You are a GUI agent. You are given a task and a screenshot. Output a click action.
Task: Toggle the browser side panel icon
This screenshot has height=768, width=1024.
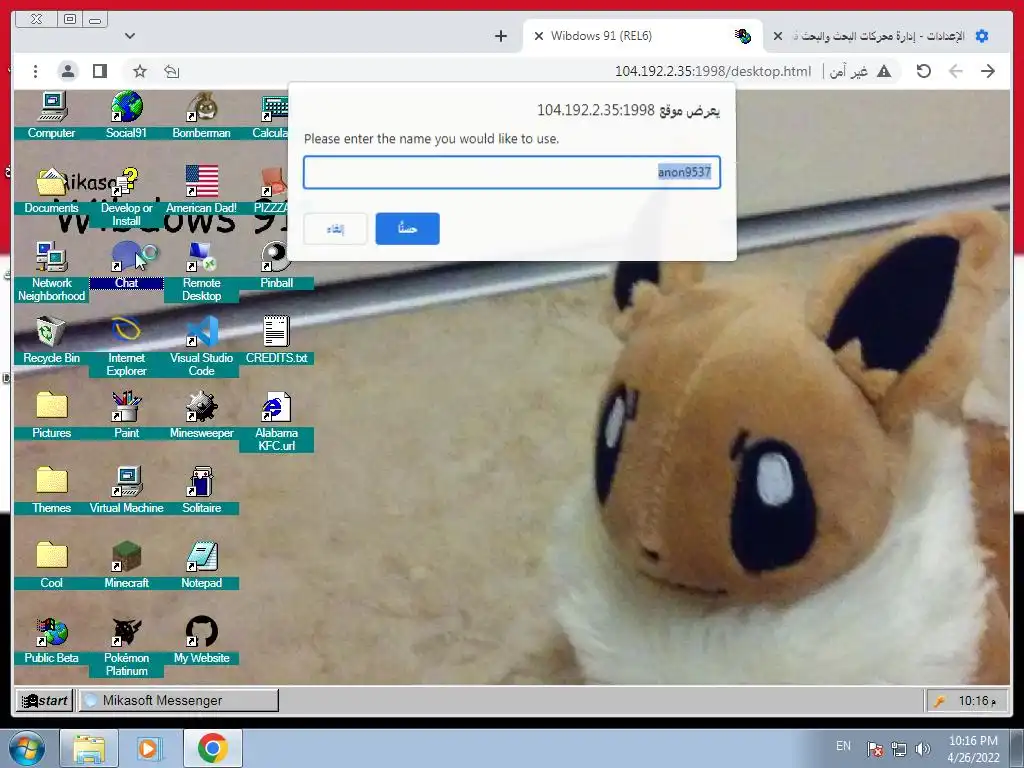tap(100, 71)
